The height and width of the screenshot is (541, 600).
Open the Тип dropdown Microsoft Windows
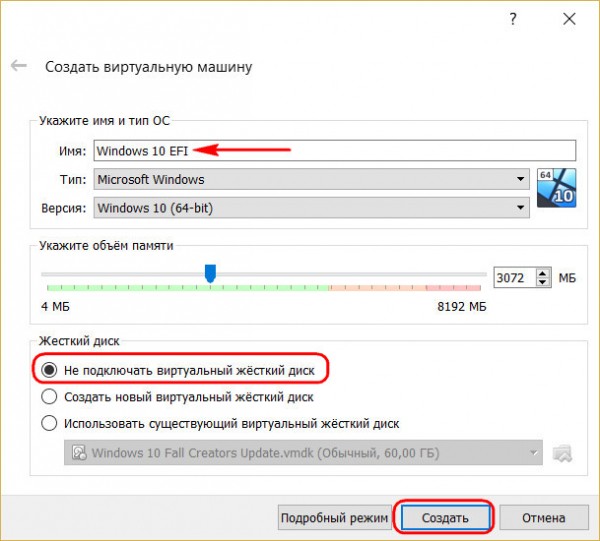coord(311,179)
